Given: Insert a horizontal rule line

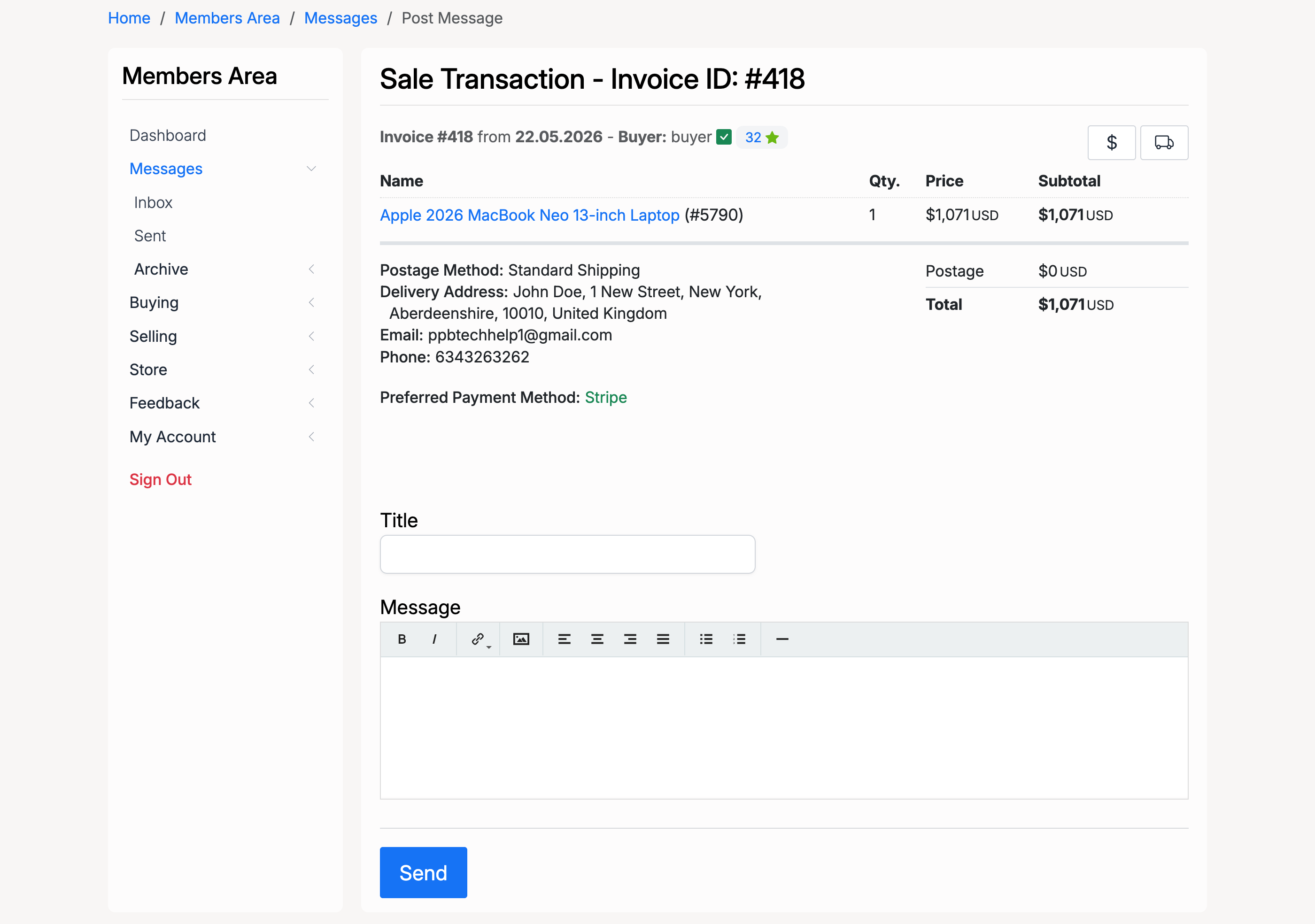Looking at the screenshot, I should [x=782, y=639].
